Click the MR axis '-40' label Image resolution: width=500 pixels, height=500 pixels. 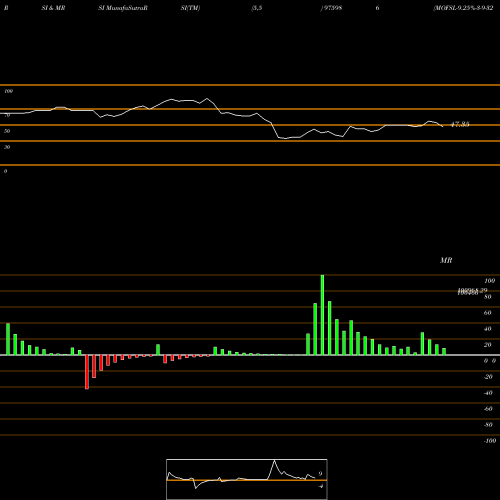point(488,393)
